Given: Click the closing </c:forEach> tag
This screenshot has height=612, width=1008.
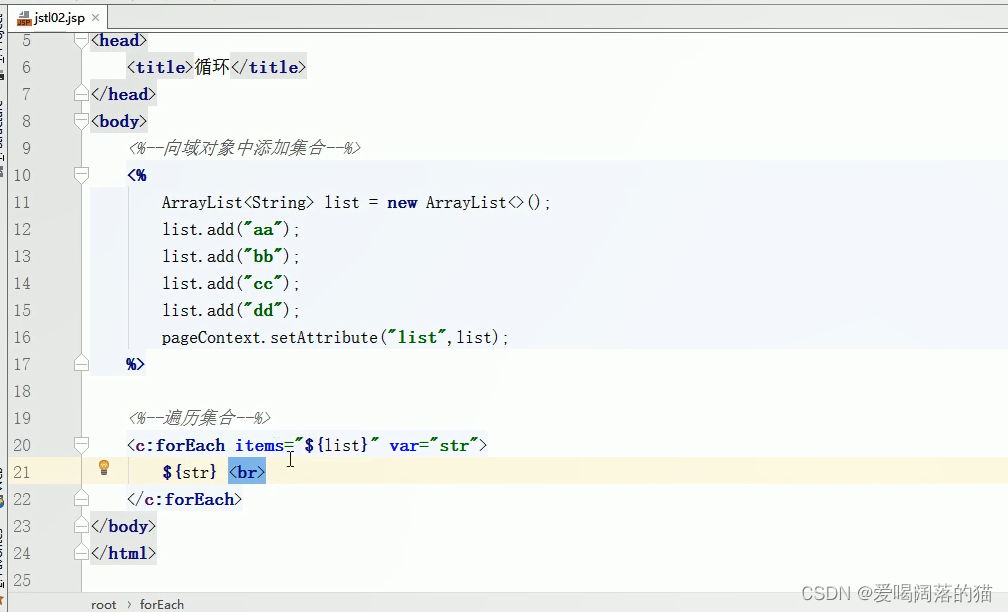Looking at the screenshot, I should point(184,500).
